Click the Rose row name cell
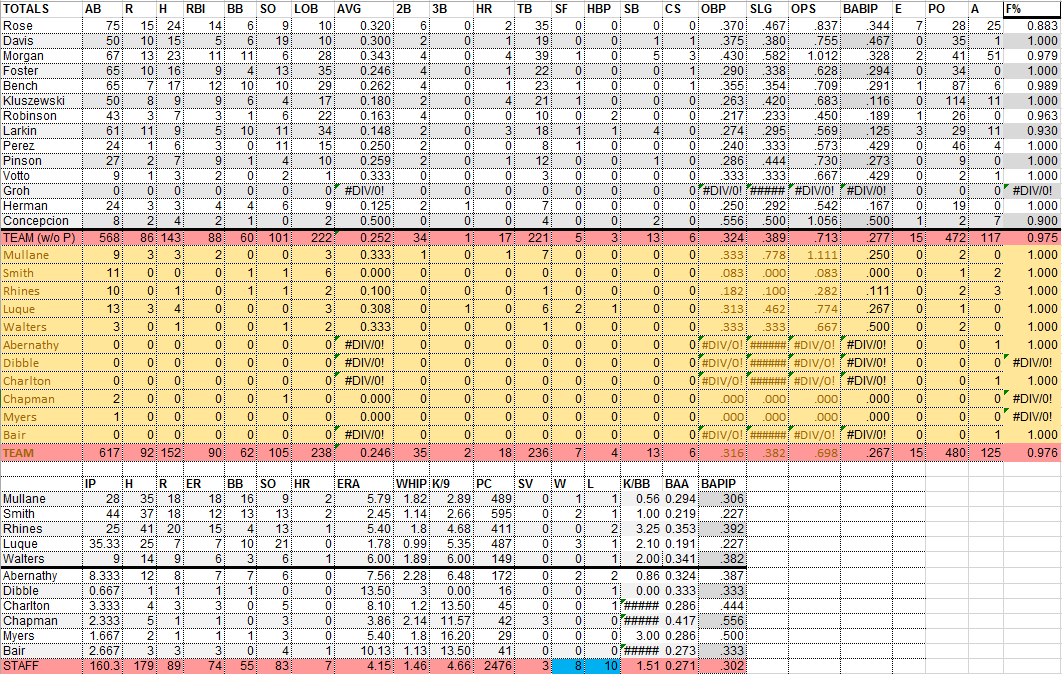 (x=41, y=26)
